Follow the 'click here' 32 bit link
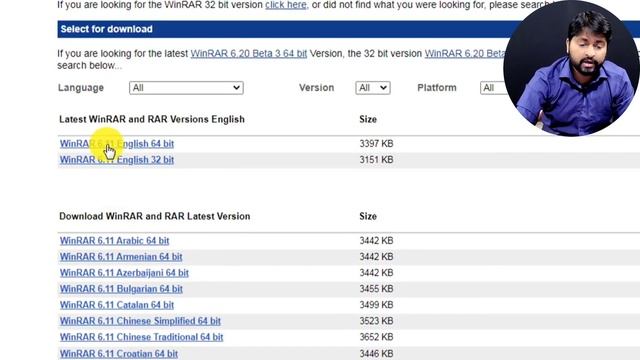This screenshot has height=360, width=640. point(286,5)
